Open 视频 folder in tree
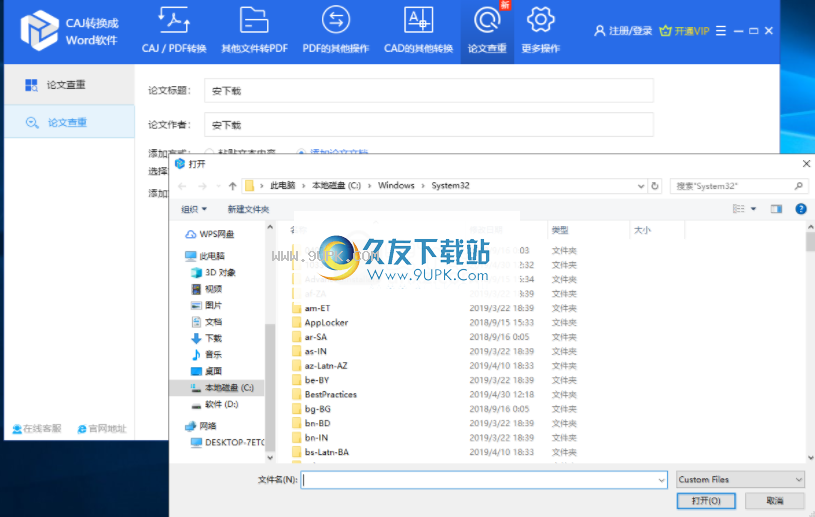 (207, 289)
